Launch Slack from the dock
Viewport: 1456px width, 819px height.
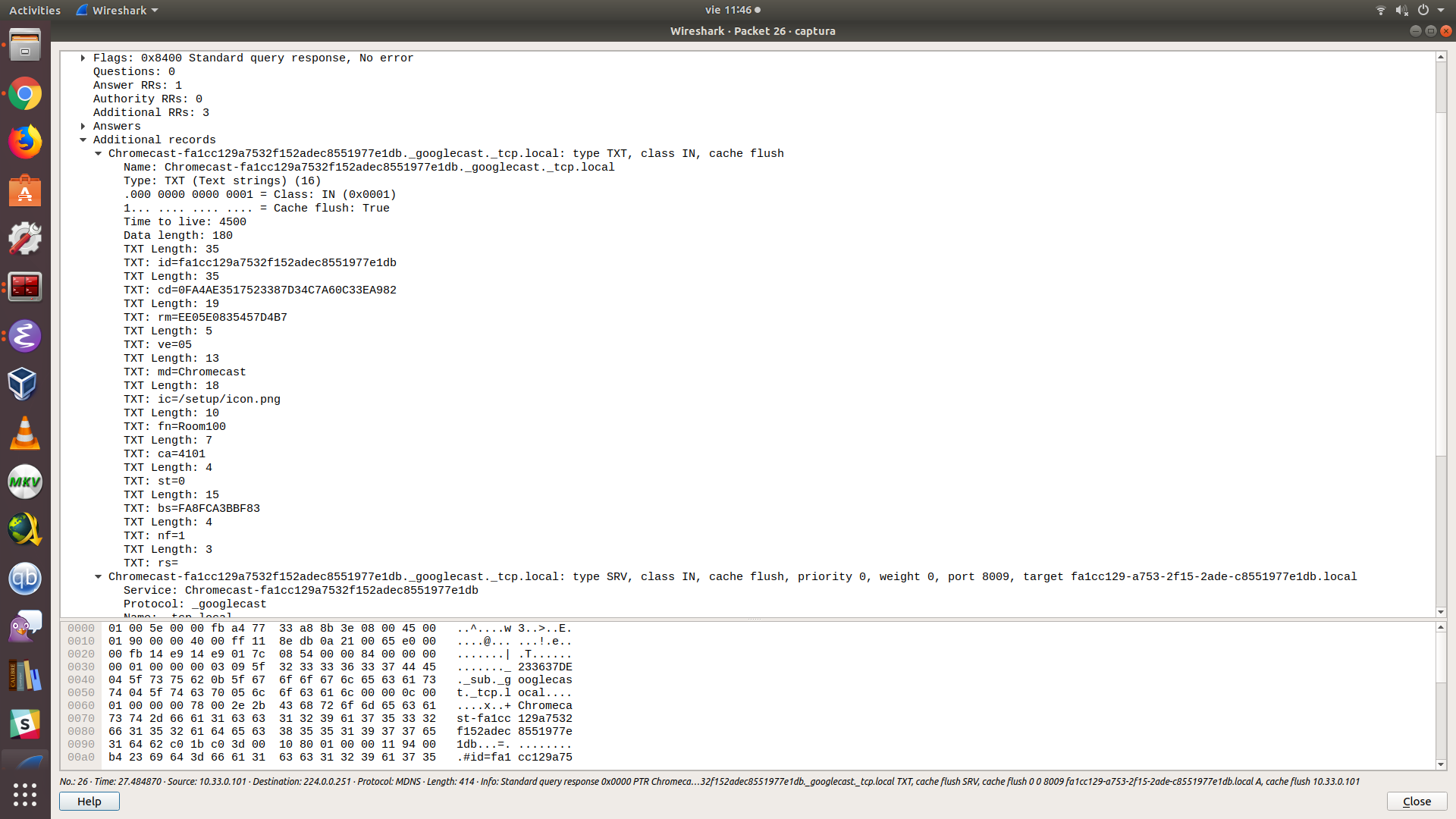[25, 724]
